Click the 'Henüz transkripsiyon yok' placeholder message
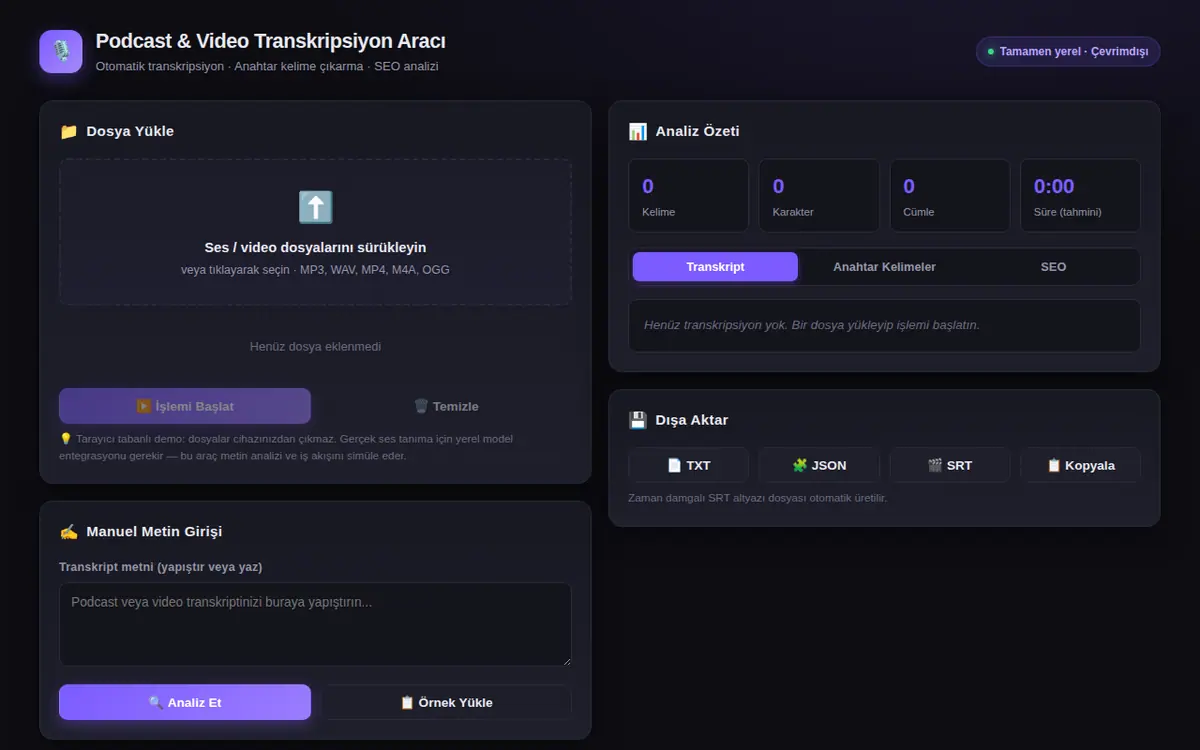This screenshot has width=1200, height=750. [x=812, y=325]
